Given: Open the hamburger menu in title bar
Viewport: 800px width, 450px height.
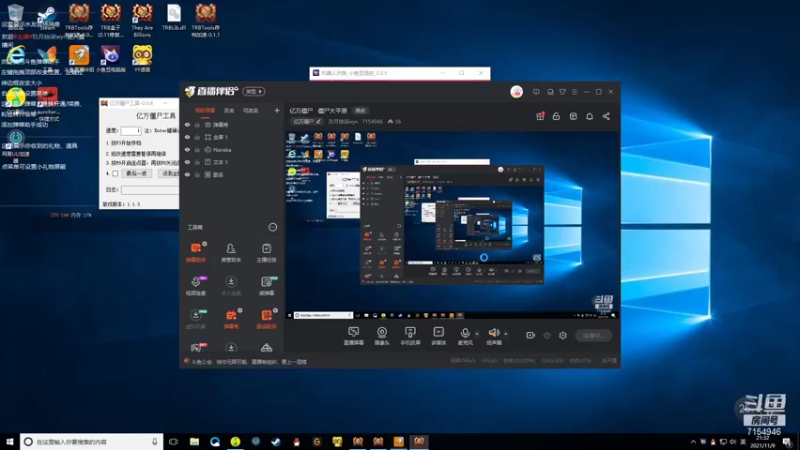Looking at the screenshot, I should (574, 92).
